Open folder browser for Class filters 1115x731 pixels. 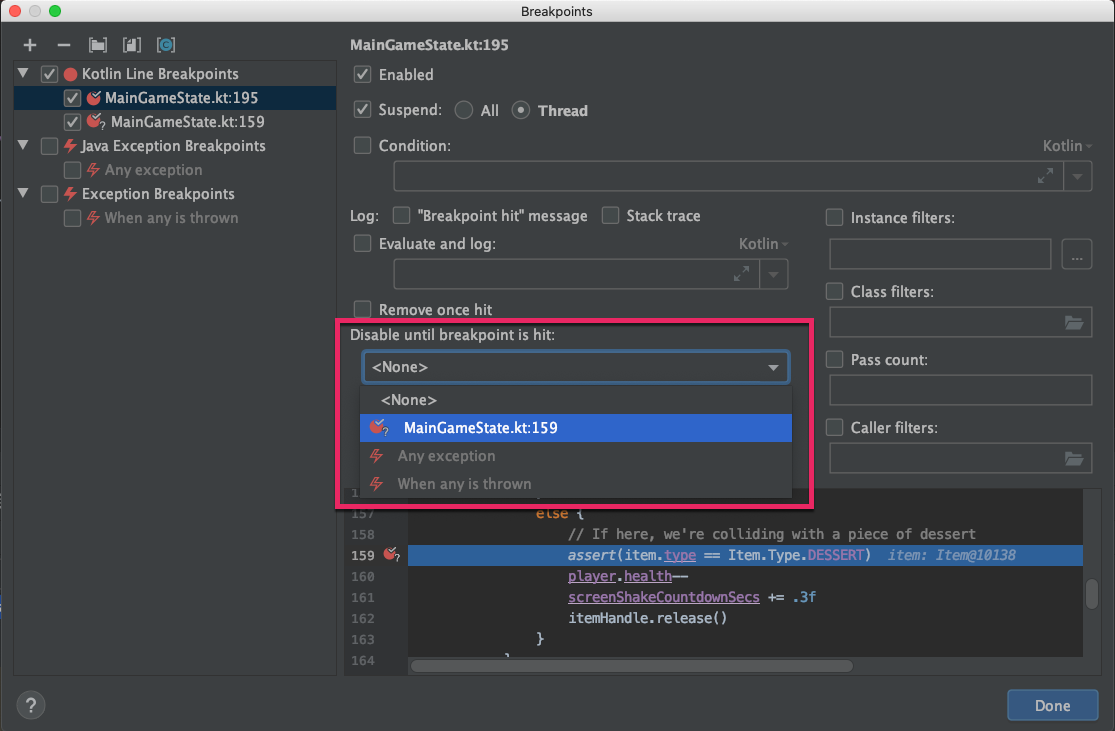coord(1075,322)
